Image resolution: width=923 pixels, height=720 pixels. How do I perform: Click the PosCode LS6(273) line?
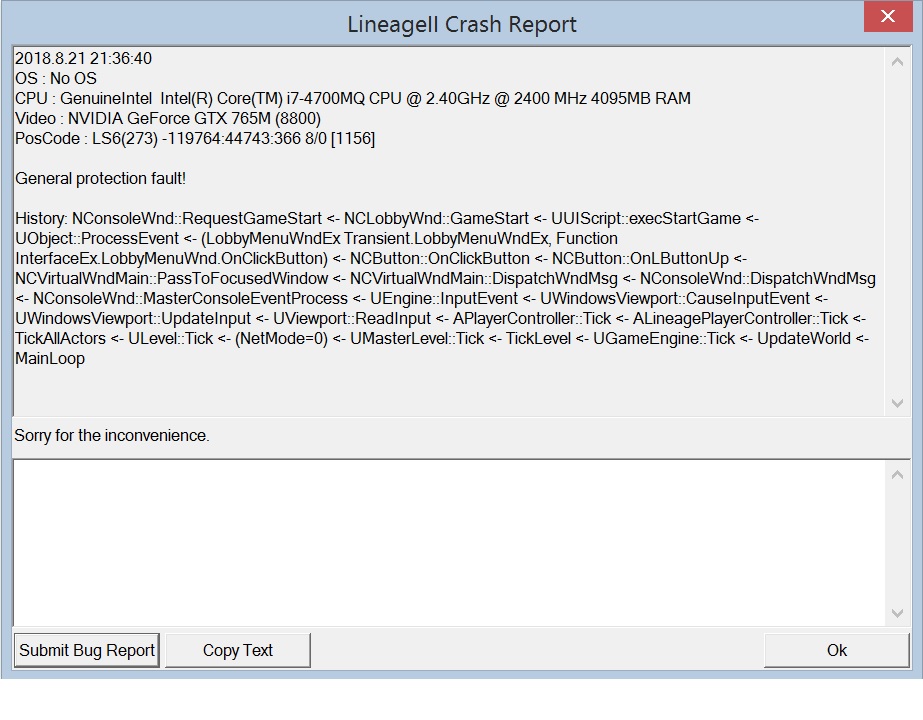(x=195, y=138)
